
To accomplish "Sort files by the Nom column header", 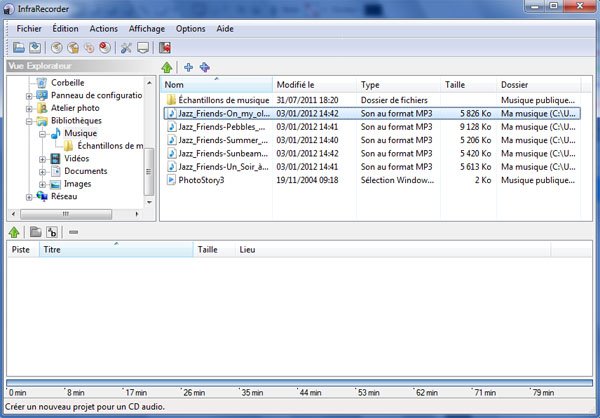I will 217,85.
